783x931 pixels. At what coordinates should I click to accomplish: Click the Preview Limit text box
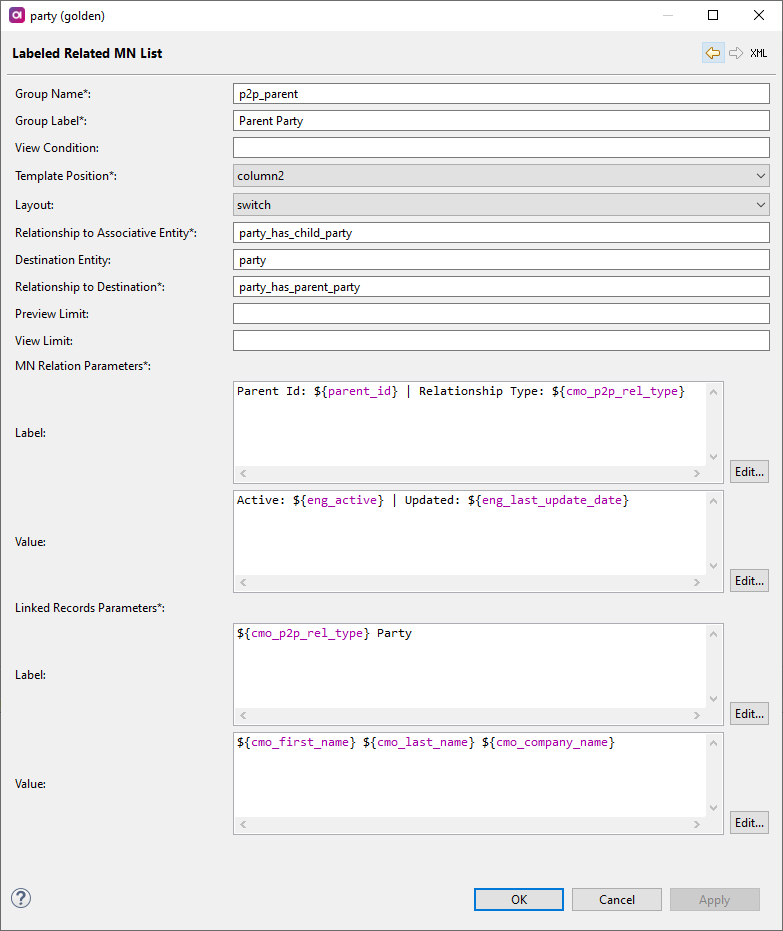pos(501,314)
